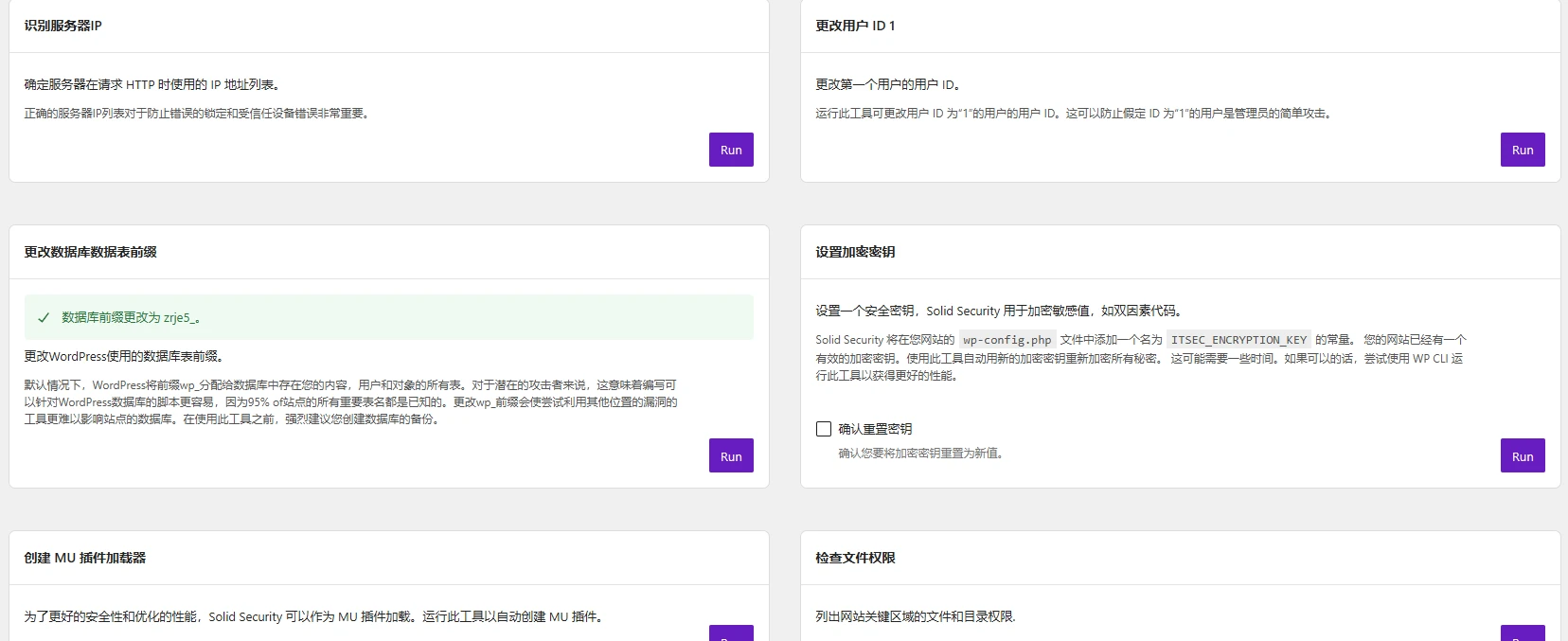Click text 更改WordPress使用的数据库表前缀。
This screenshot has height=641, width=1568.
[124, 356]
